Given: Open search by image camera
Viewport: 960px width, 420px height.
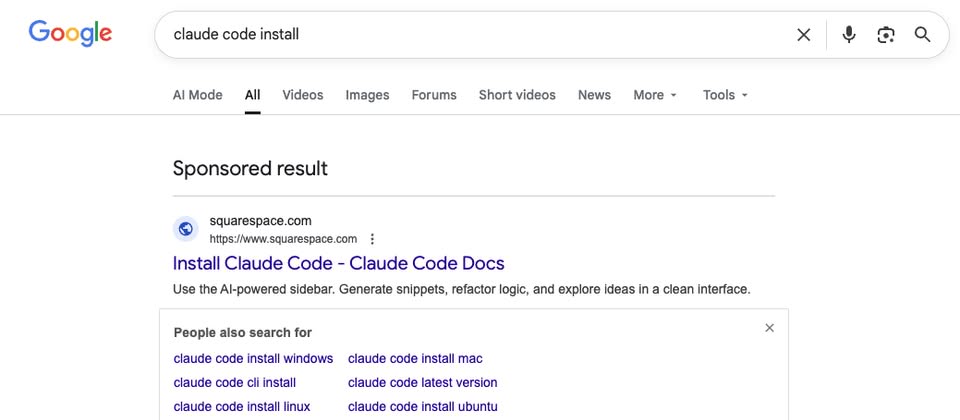Looking at the screenshot, I should tap(886, 35).
